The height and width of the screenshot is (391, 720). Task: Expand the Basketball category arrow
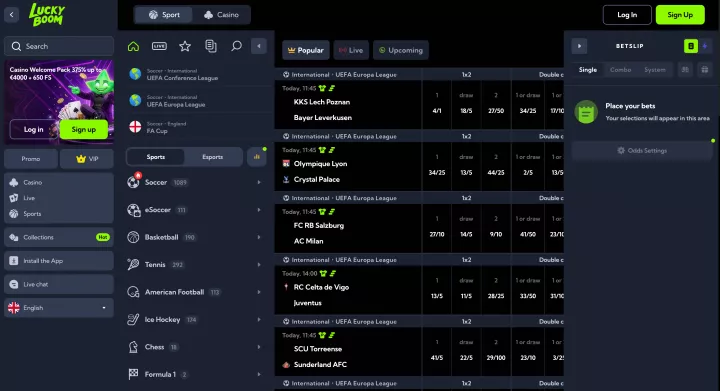(x=259, y=237)
